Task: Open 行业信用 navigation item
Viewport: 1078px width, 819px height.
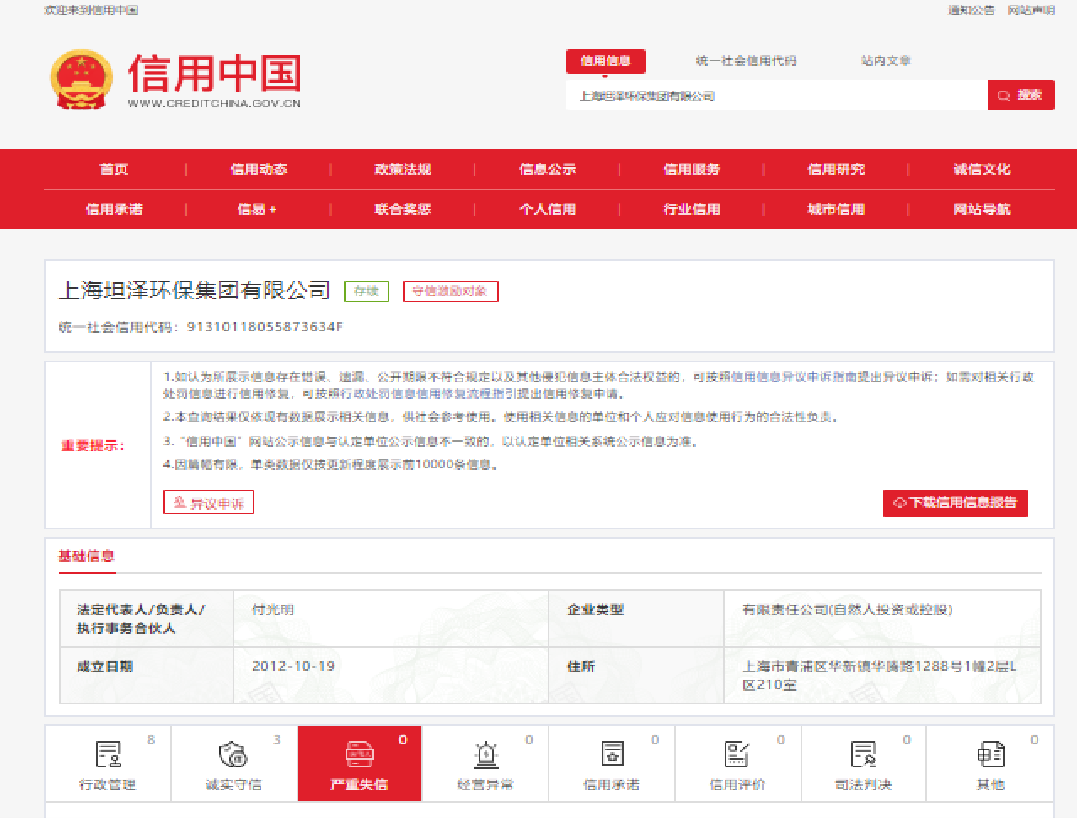Action: [x=692, y=209]
